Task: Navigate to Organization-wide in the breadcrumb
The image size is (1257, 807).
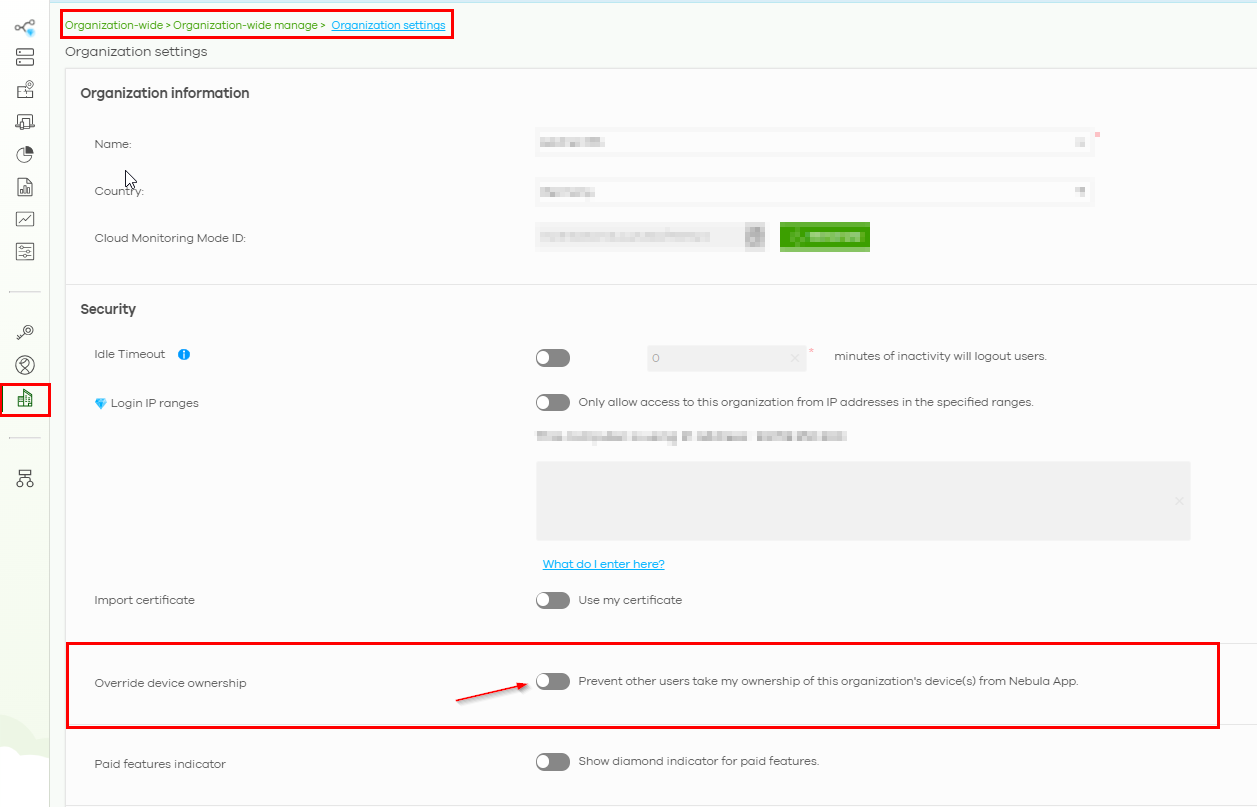Action: (x=113, y=24)
